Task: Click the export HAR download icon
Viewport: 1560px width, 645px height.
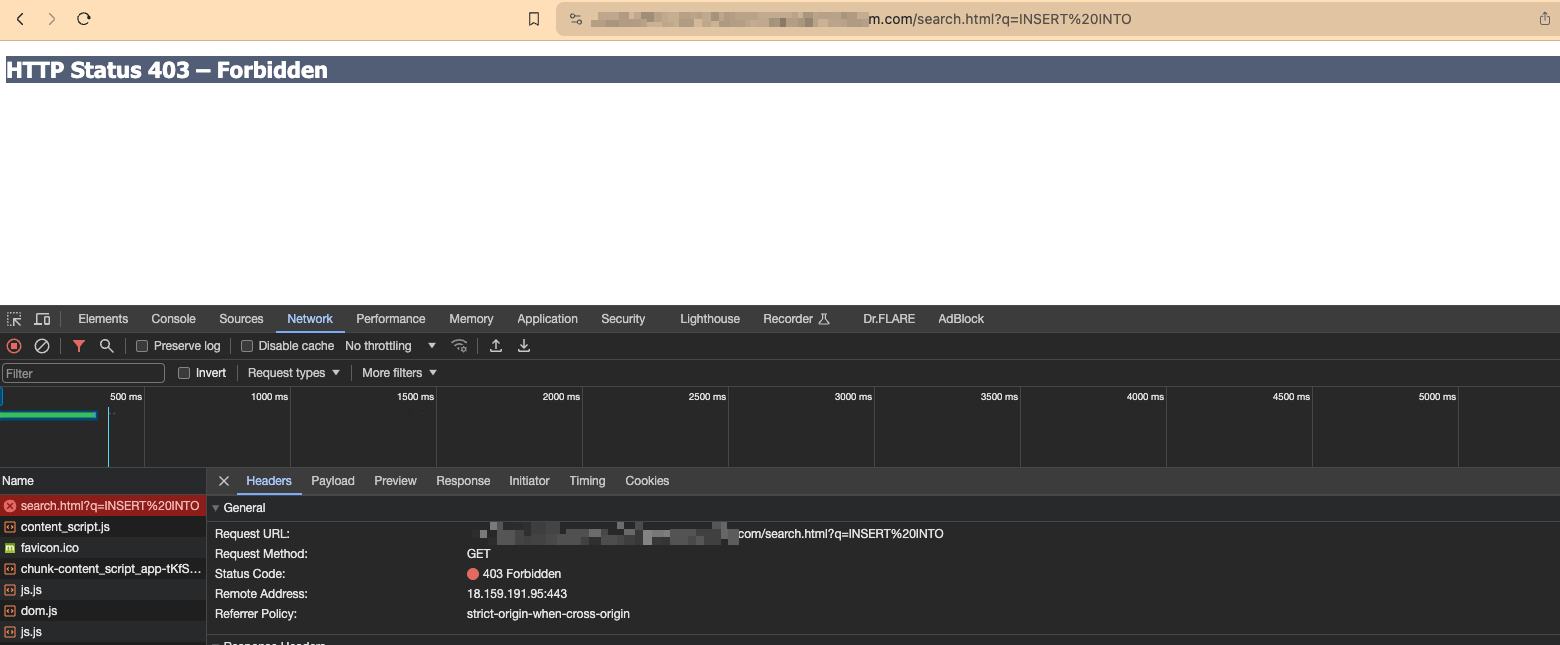Action: coord(523,346)
